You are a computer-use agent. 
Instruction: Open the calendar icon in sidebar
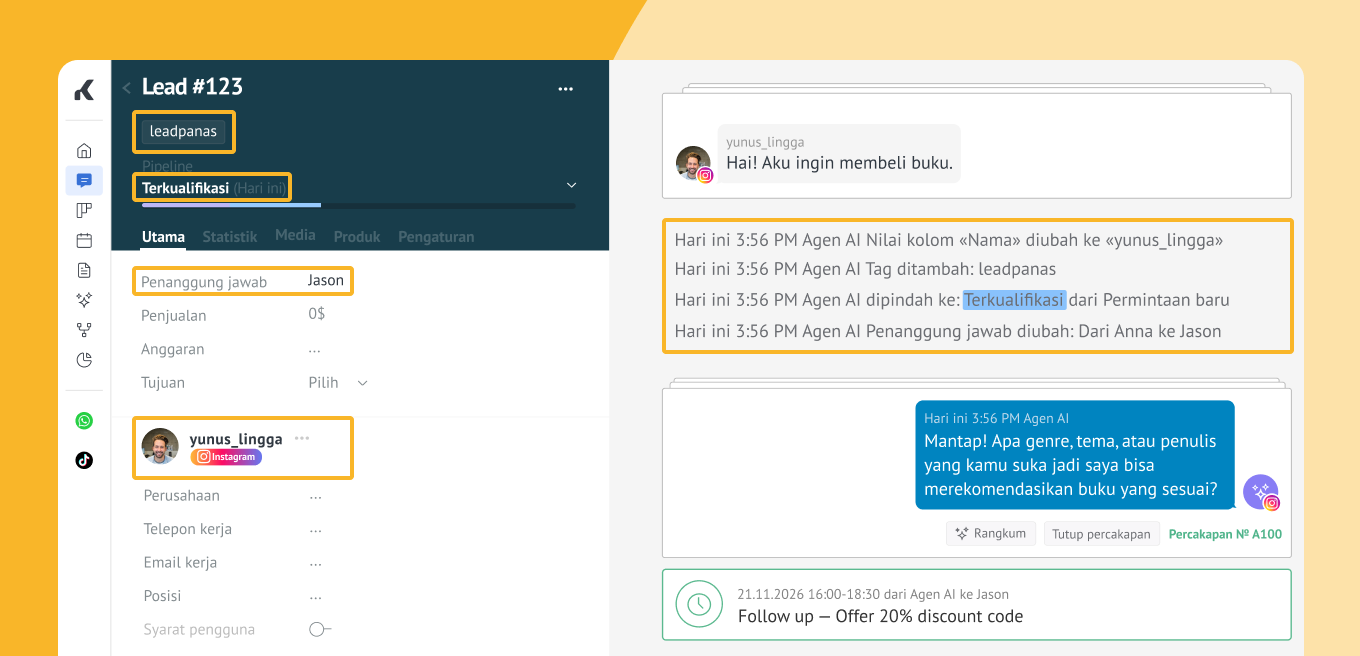(84, 240)
